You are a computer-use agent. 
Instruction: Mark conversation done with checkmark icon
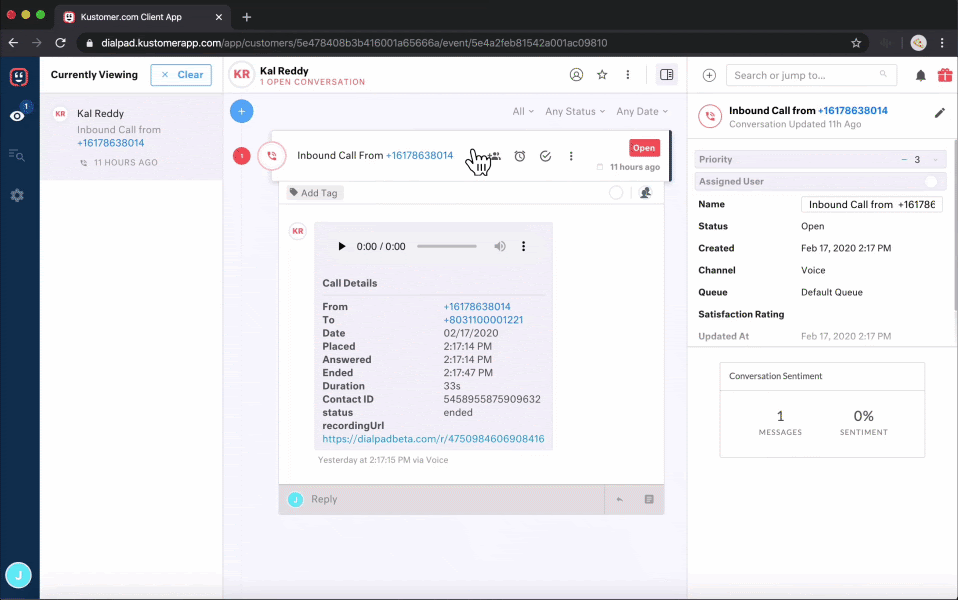(546, 156)
